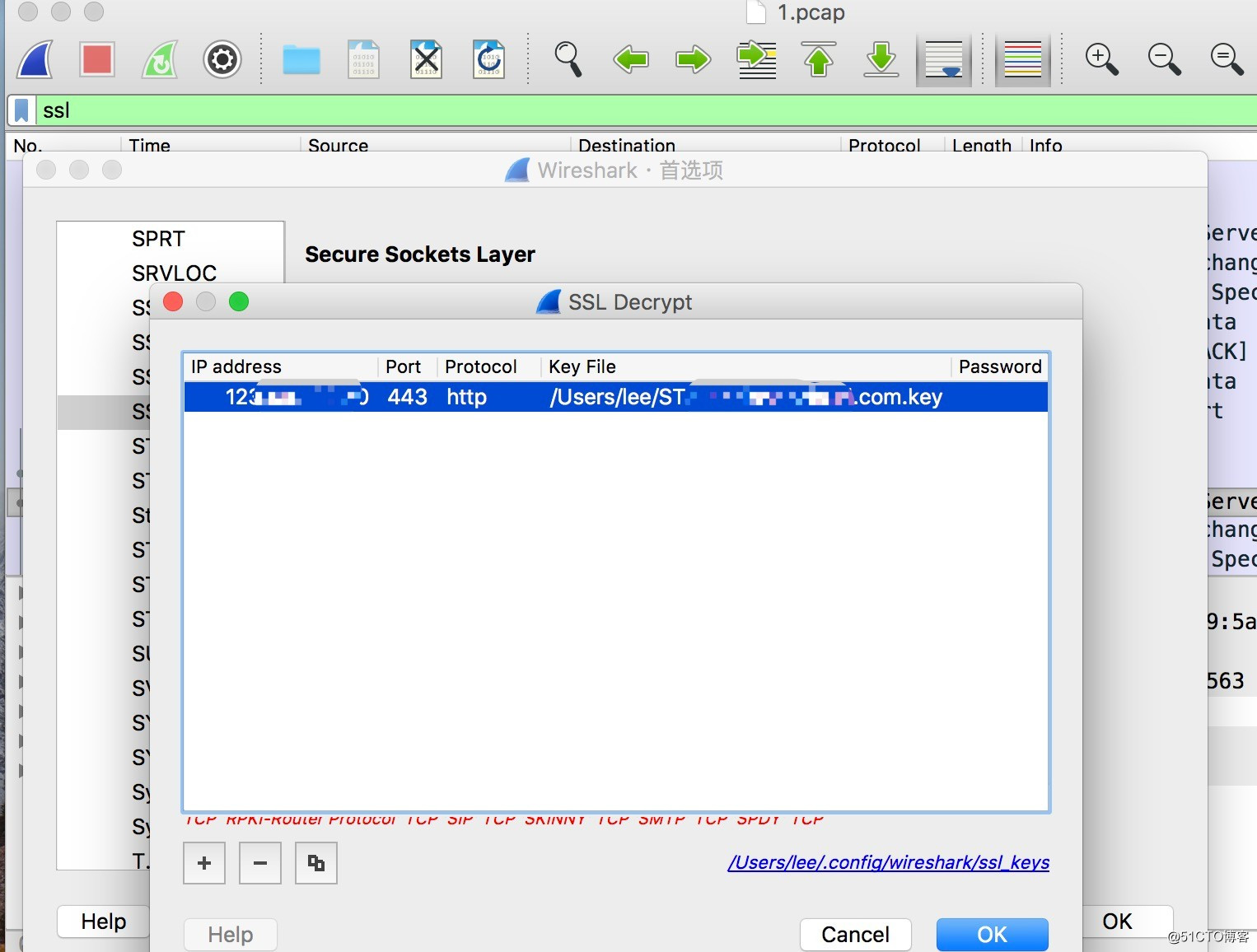Toggle auto-scroll during live capture
The height and width of the screenshot is (952, 1257).
[x=944, y=59]
